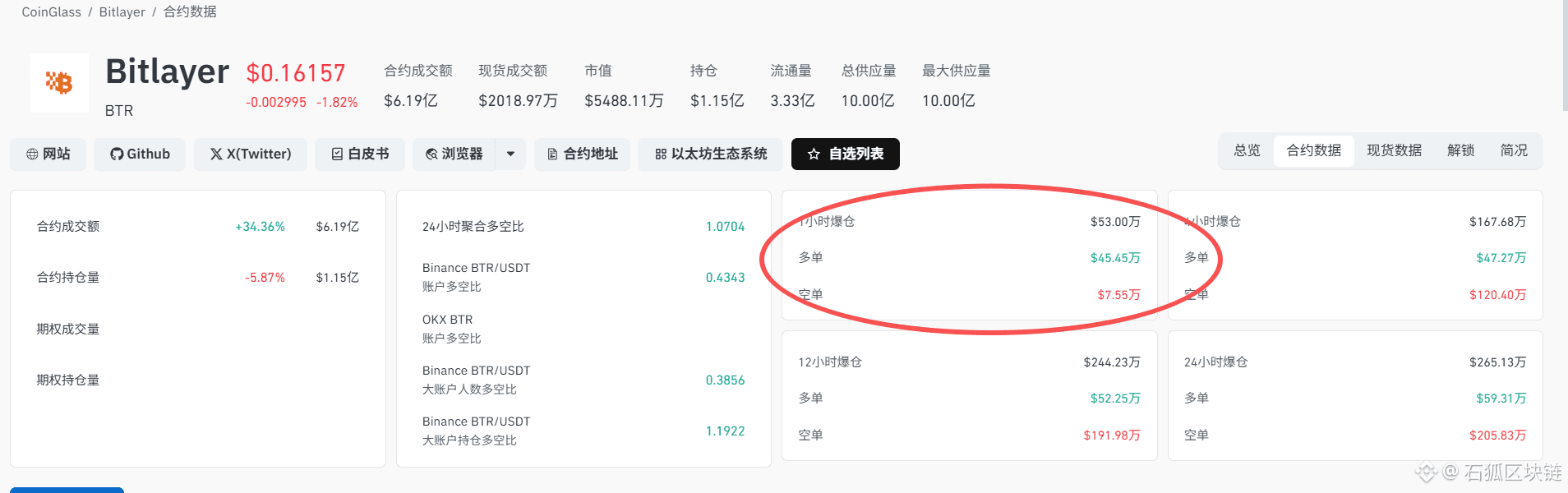Image resolution: width=1568 pixels, height=493 pixels.
Task: Click the 12小时爆仓 card title
Action: [x=830, y=362]
